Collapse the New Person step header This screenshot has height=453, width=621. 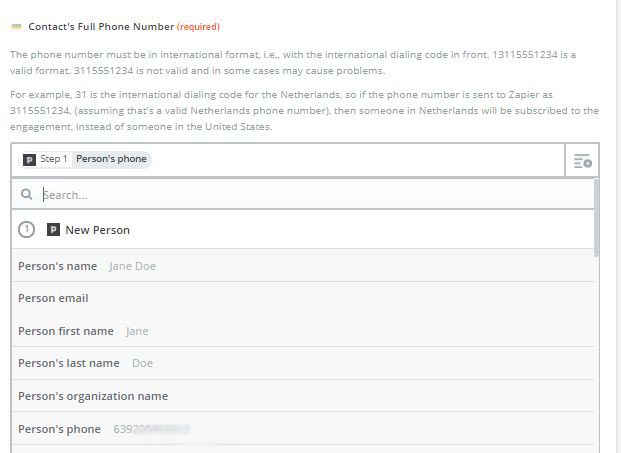(303, 229)
